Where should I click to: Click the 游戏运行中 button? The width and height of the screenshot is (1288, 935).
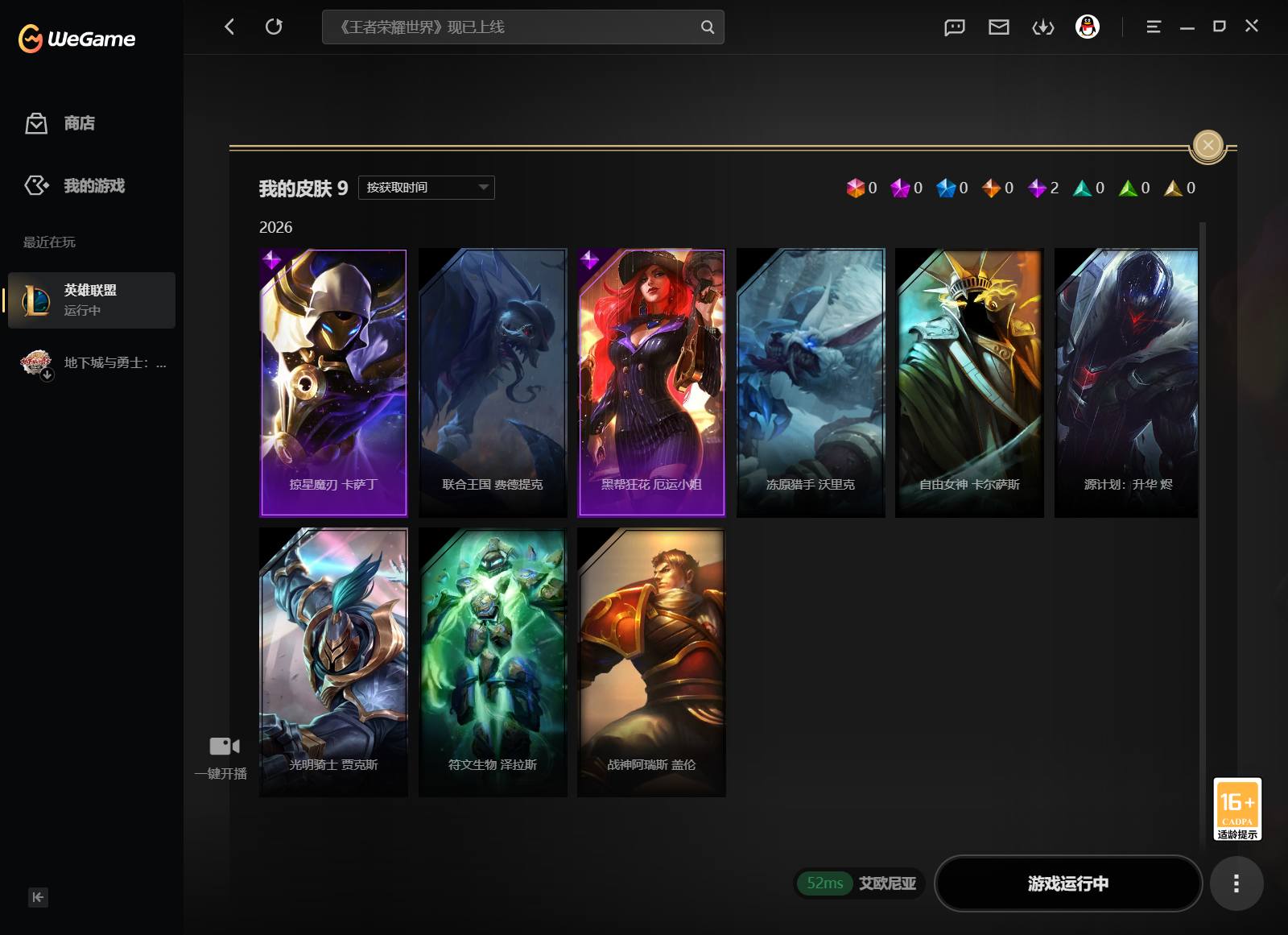[1068, 883]
